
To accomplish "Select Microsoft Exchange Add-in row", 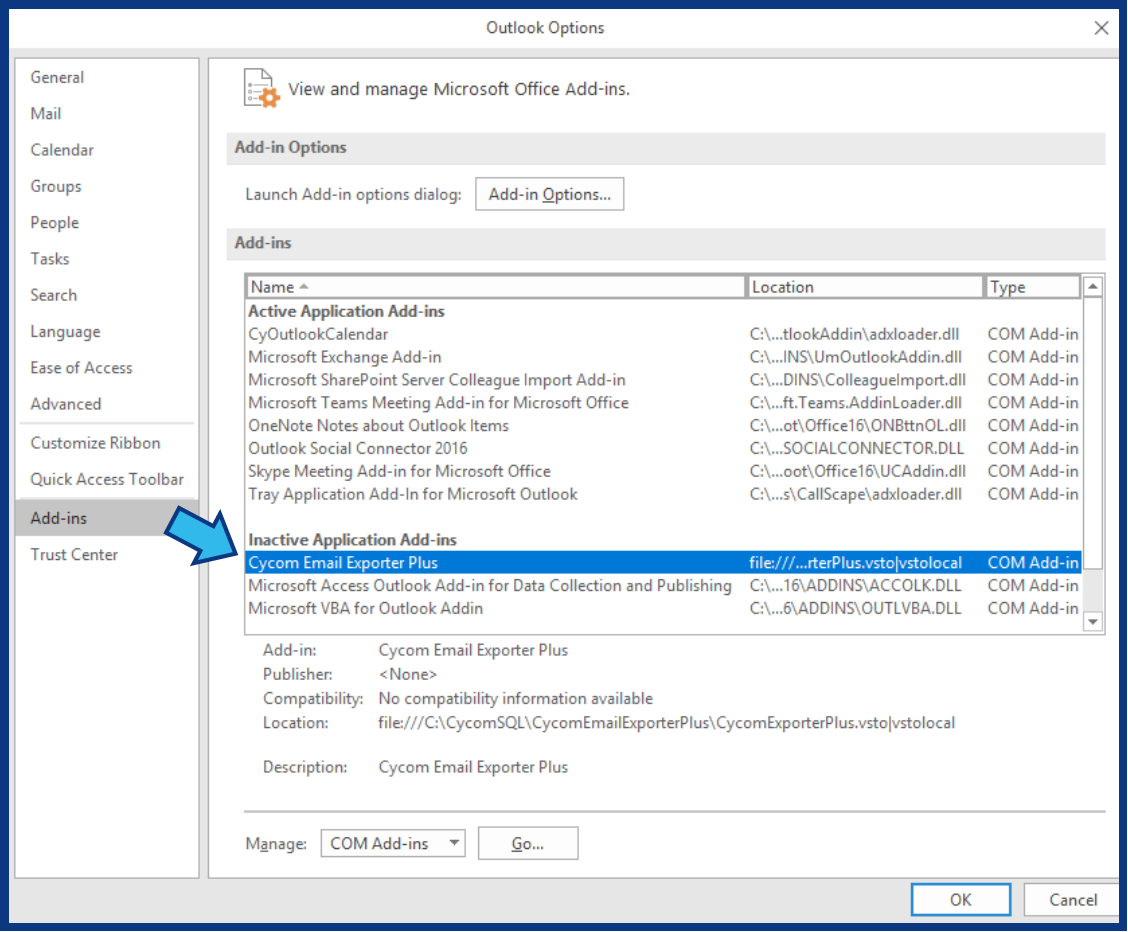I will click(663, 357).
